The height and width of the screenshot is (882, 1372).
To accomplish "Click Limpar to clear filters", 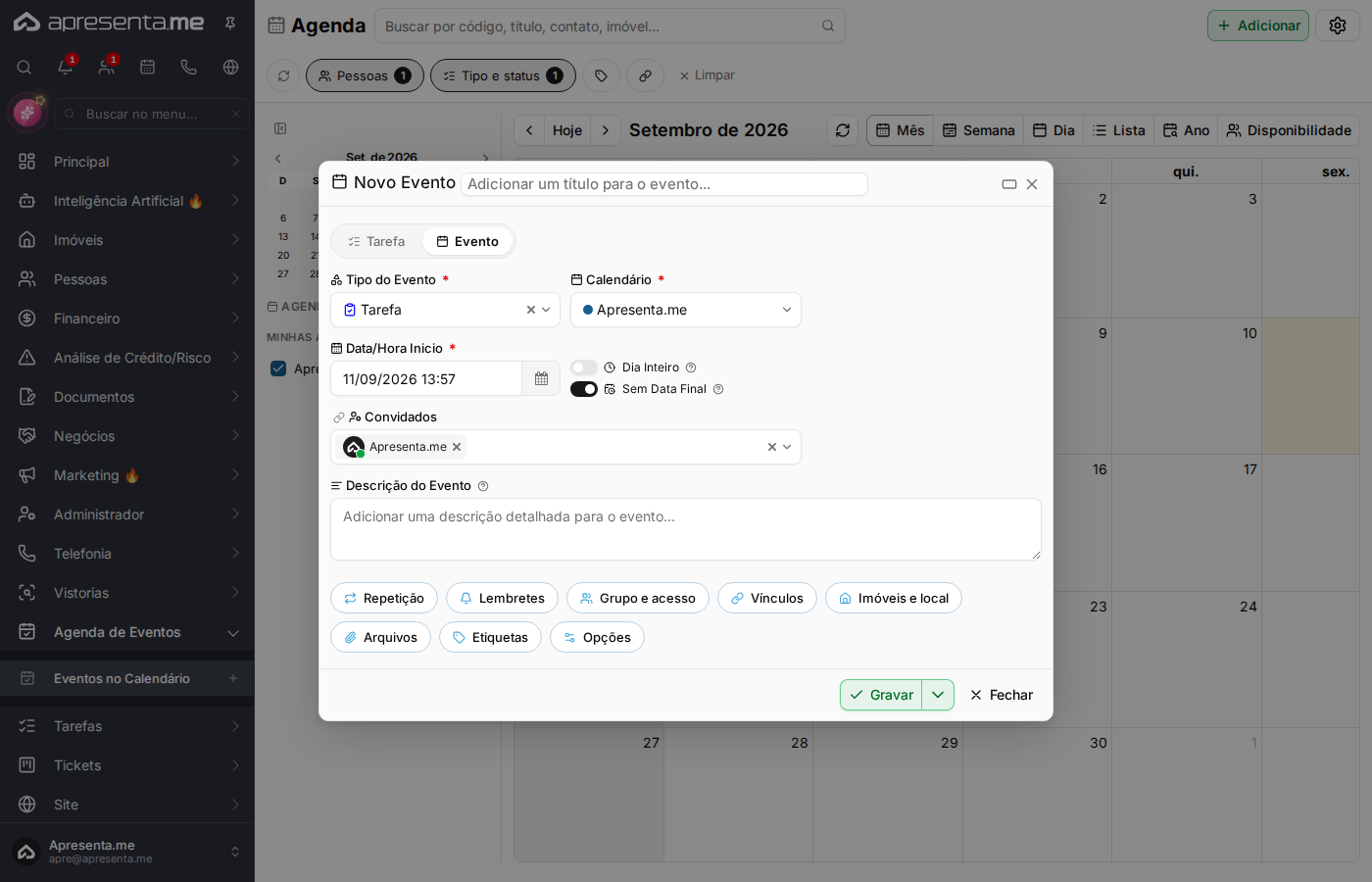I will click(707, 75).
